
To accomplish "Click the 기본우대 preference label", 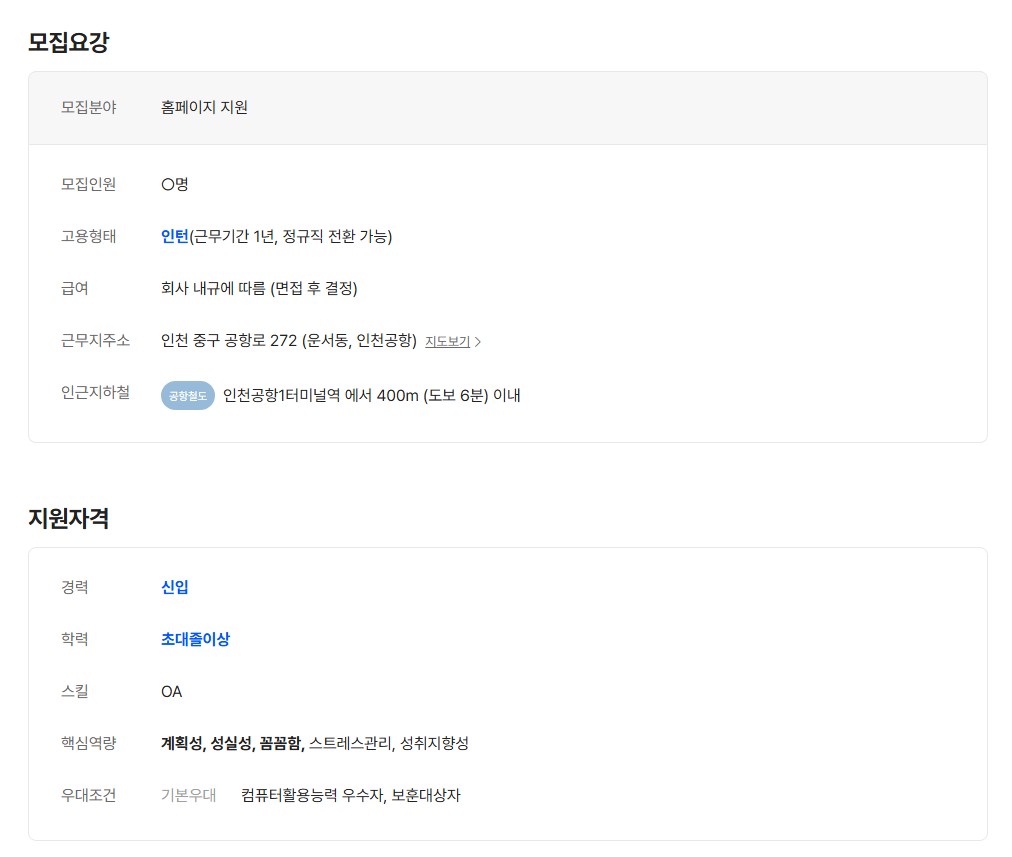I will pyautogui.click(x=188, y=796).
